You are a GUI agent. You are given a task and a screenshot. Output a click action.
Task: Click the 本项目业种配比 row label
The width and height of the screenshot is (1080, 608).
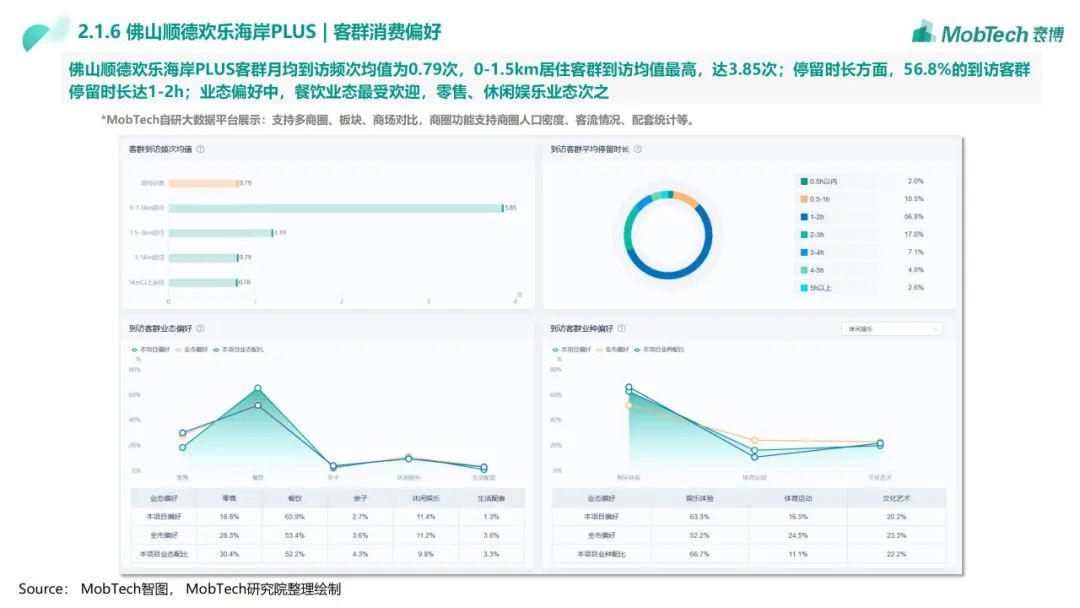tap(601, 554)
